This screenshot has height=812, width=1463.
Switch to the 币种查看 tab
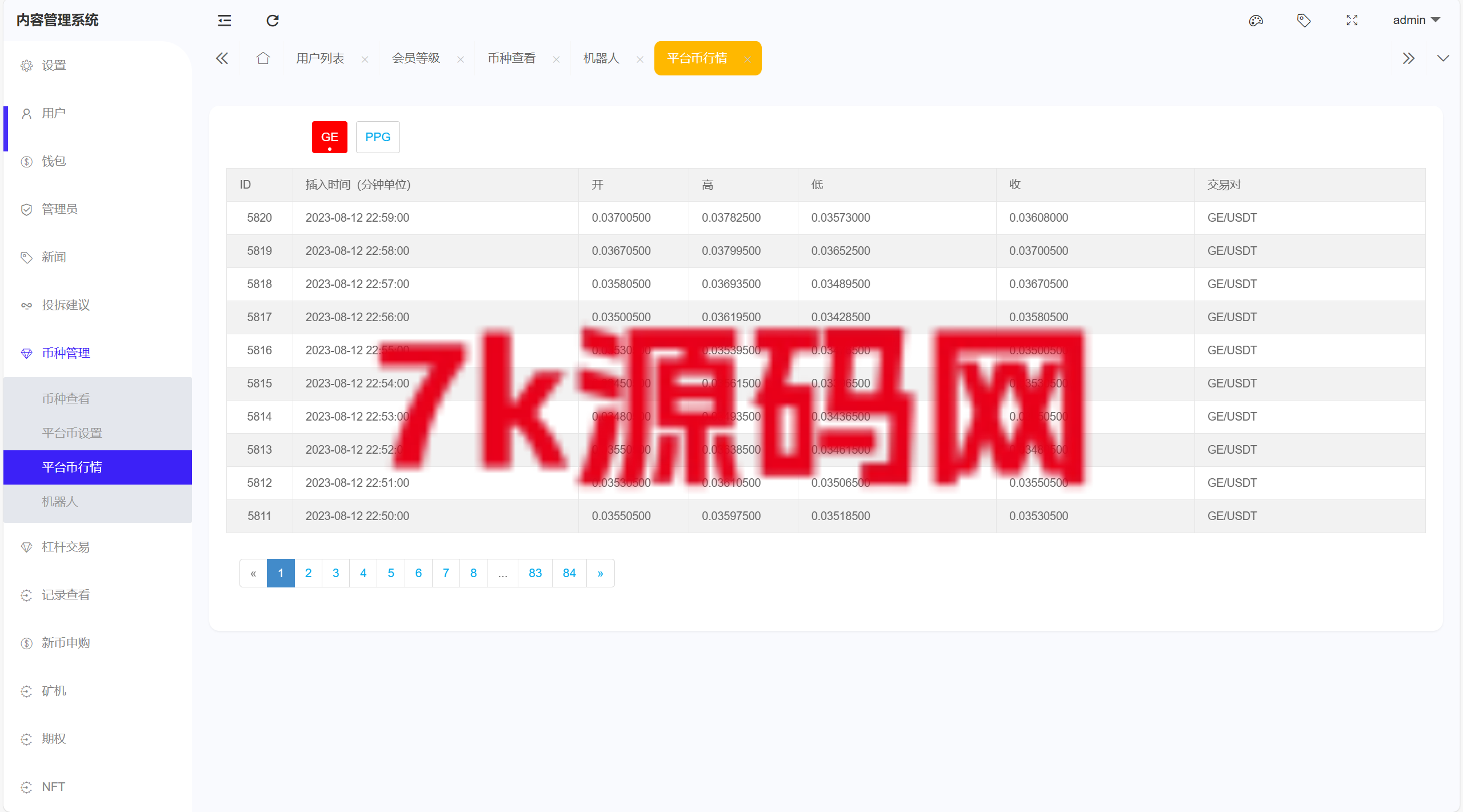point(511,58)
